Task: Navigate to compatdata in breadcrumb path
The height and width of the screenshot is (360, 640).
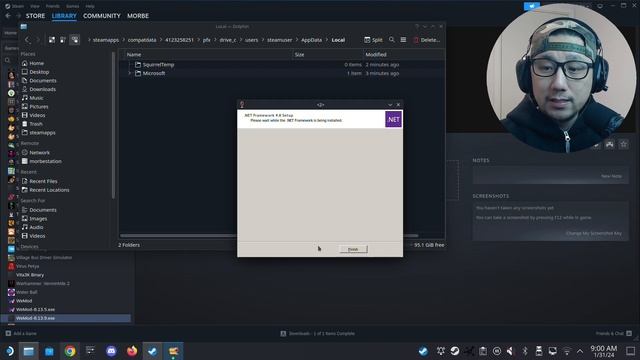Action: (x=142, y=40)
